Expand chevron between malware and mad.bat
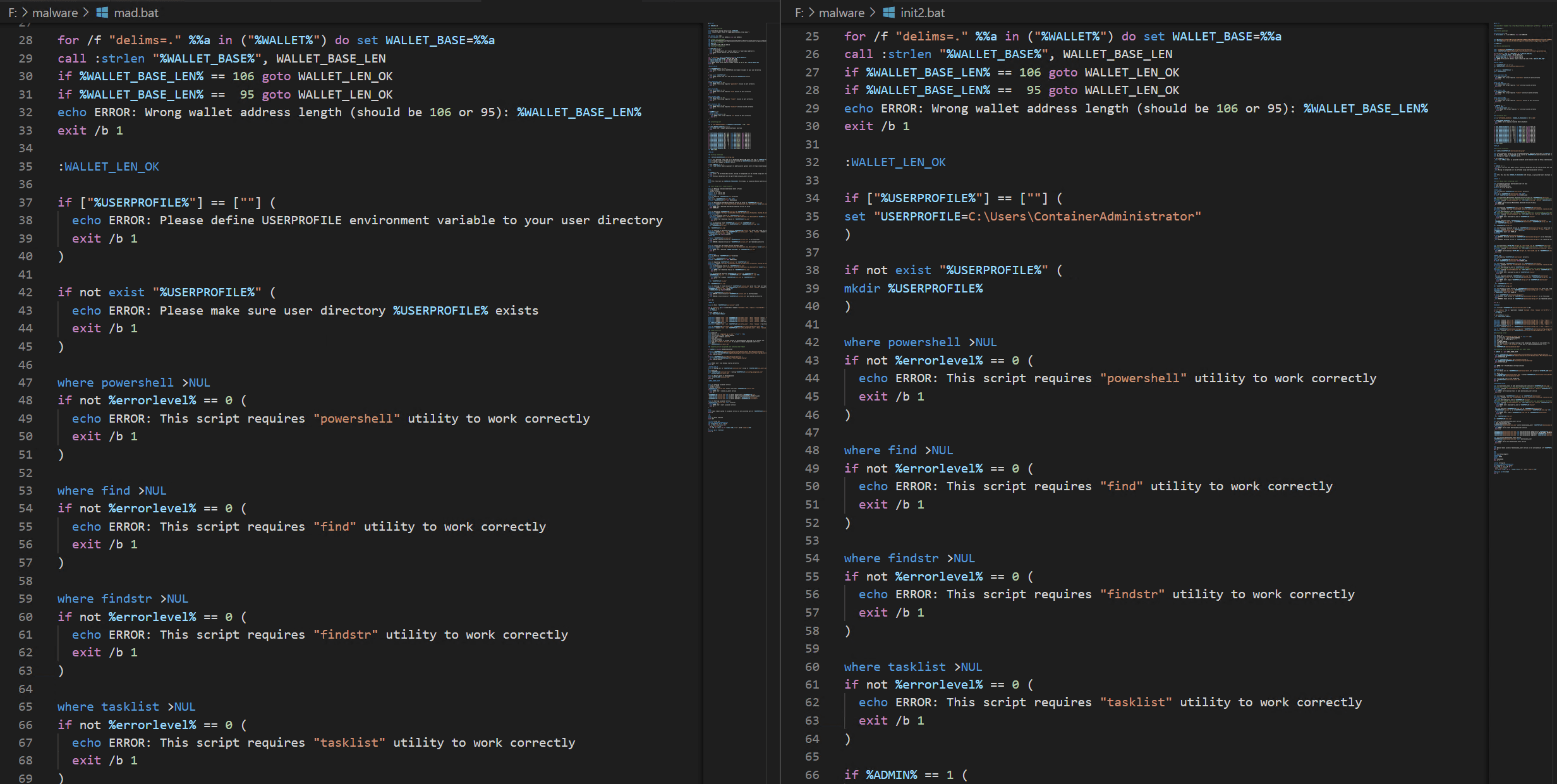1557x784 pixels. pos(85,13)
